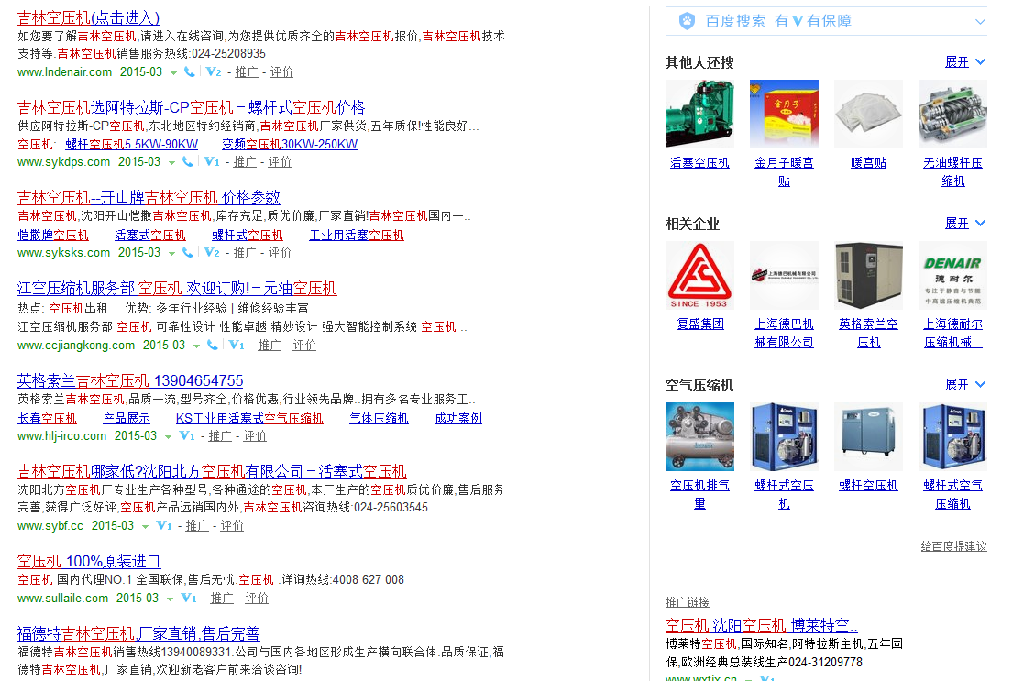The height and width of the screenshot is (681, 1024).
Task: Click the phone icon next to www.sykdps.com
Action: [x=187, y=162]
